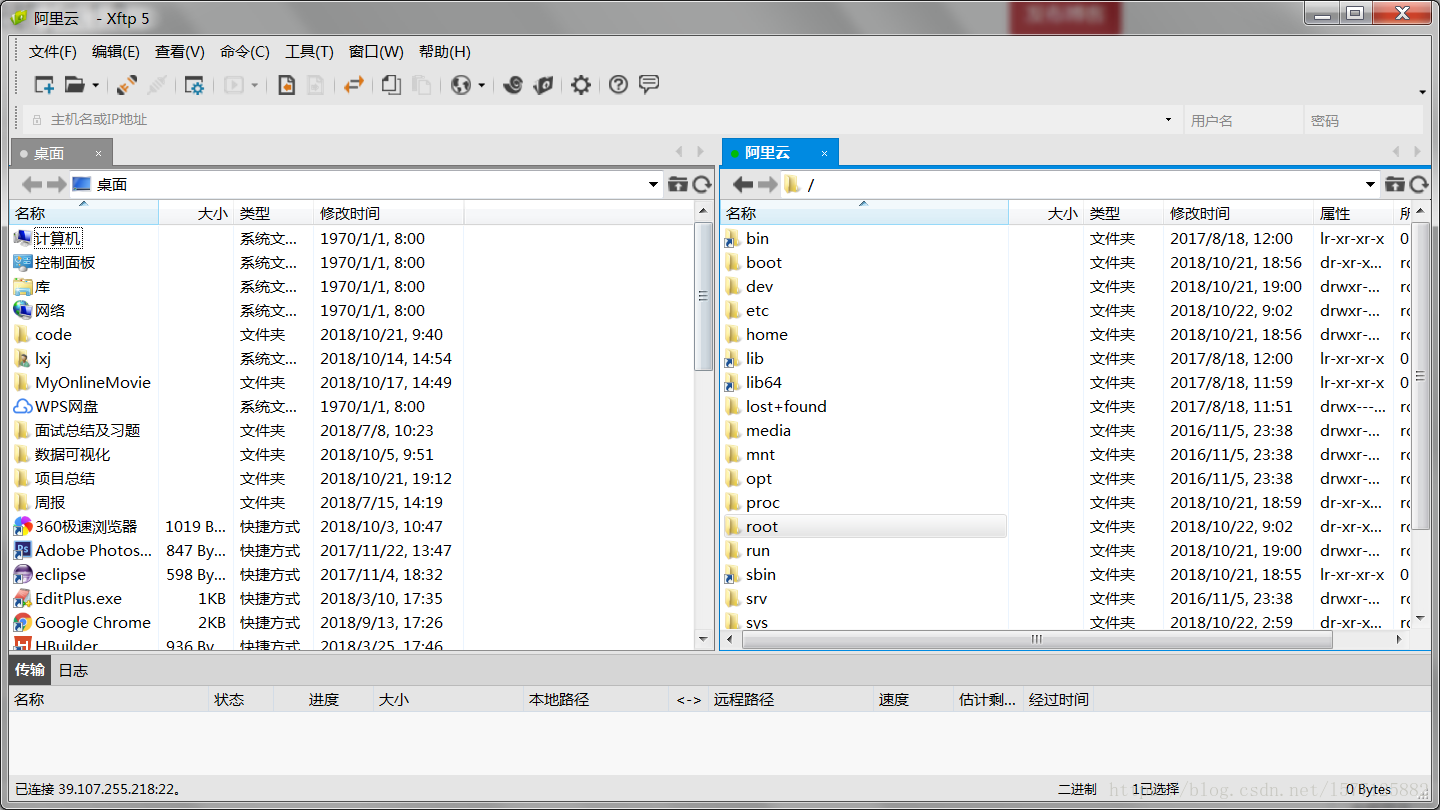Open the dropdown arrow beside the Open Session icon
Viewport: 1440px width, 810px height.
[x=96, y=86]
